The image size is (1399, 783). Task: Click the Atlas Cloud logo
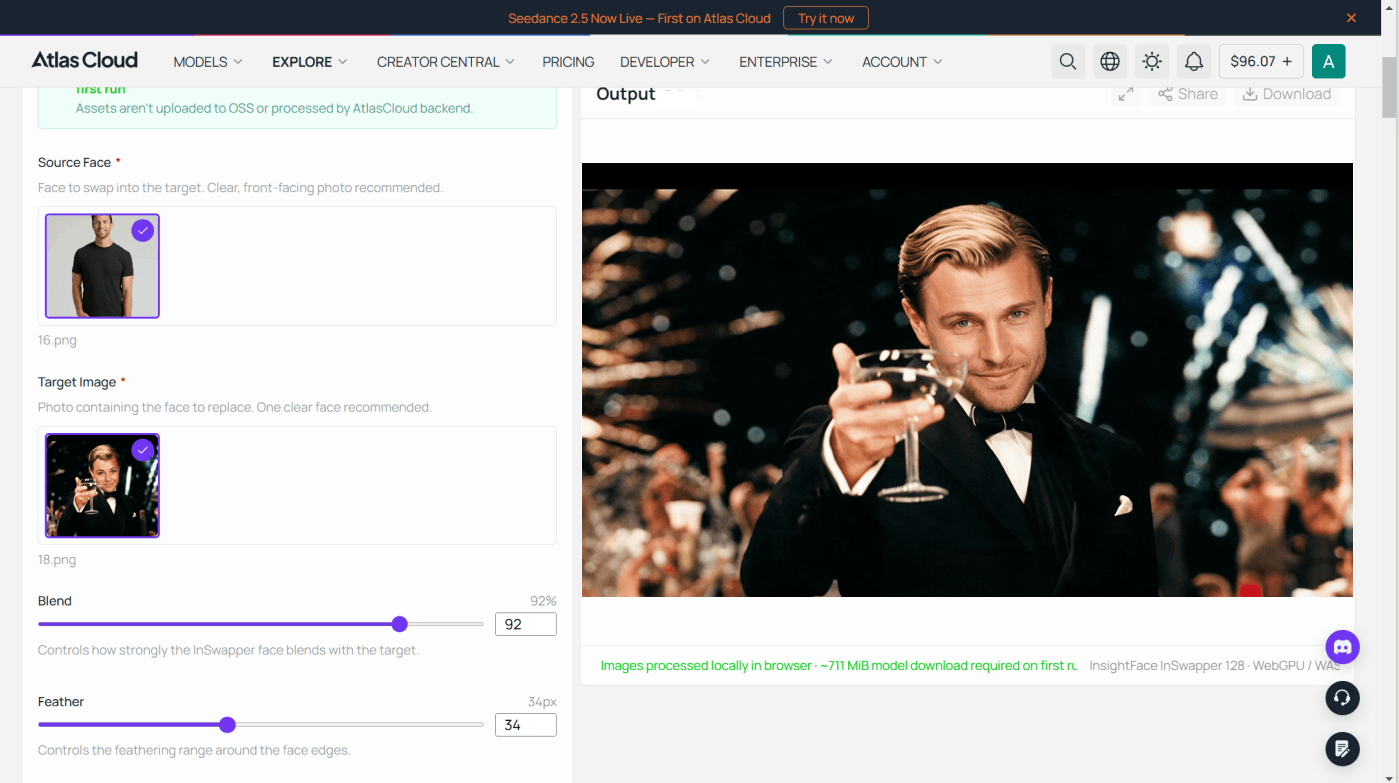point(85,60)
